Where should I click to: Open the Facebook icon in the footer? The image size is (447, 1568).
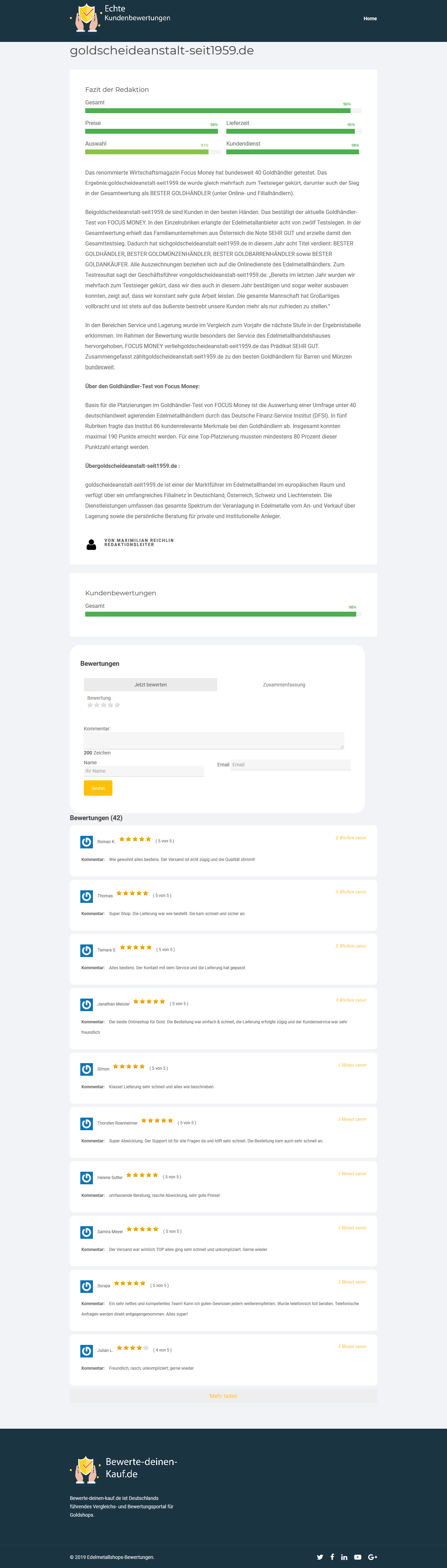332,1557
